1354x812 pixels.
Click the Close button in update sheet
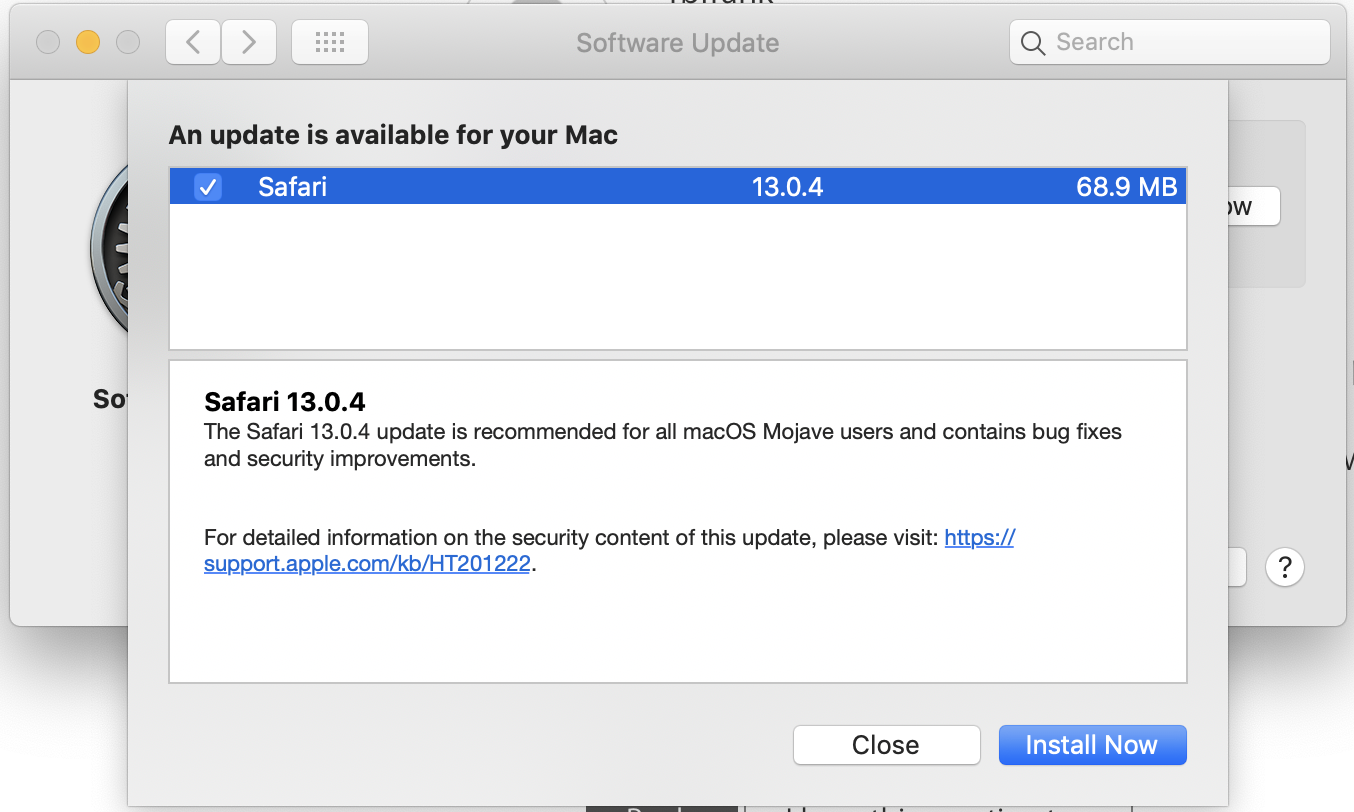(886, 745)
